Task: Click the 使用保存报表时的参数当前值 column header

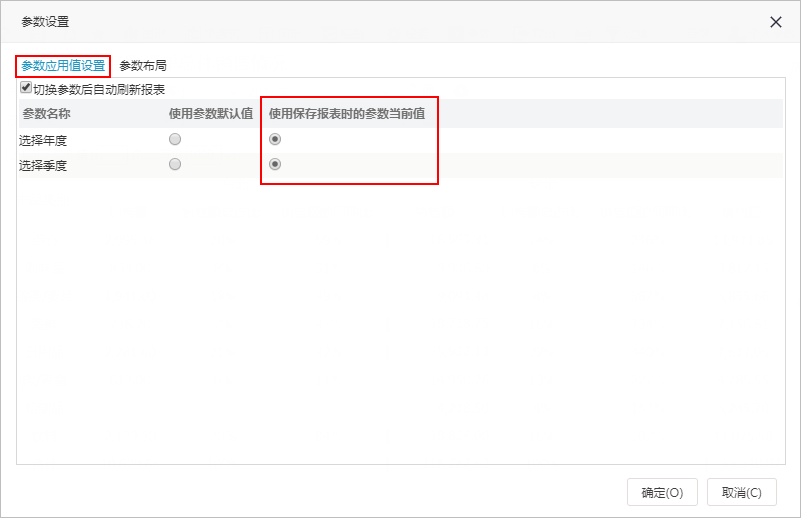Action: (347, 113)
